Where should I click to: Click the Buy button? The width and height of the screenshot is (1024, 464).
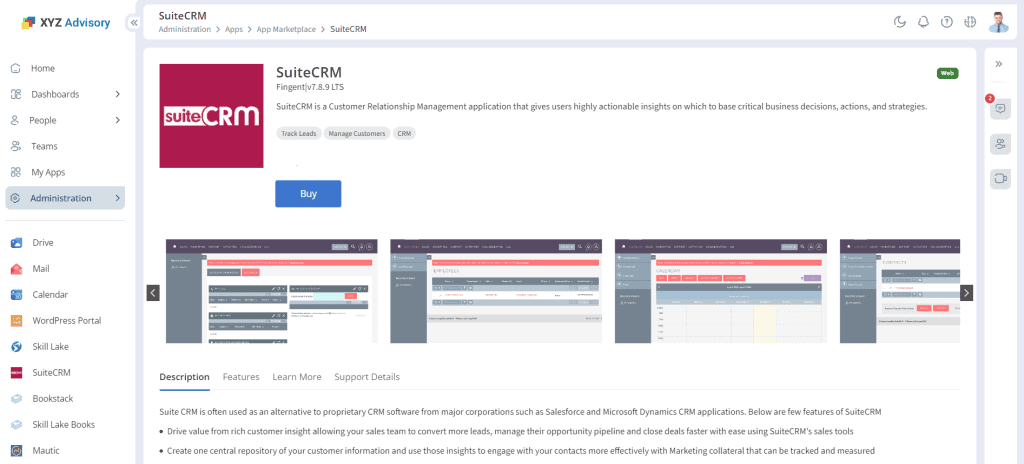coord(308,193)
